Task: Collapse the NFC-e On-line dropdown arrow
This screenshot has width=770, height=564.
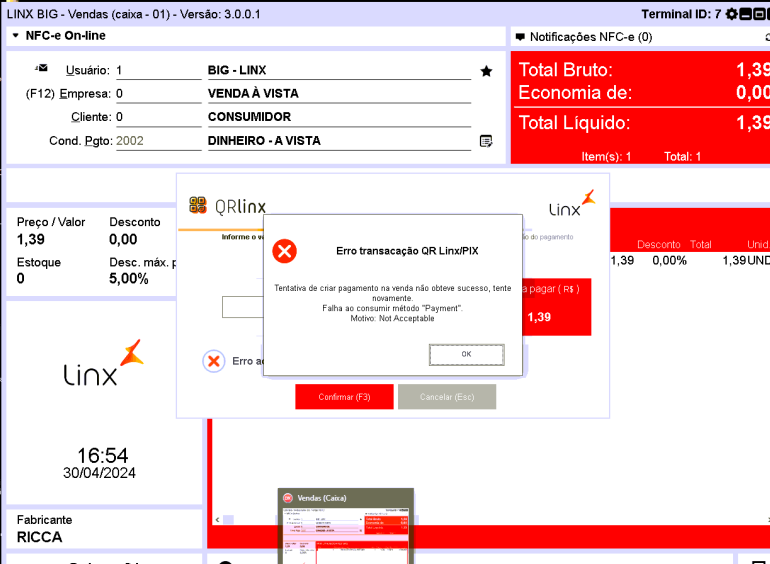Action: pyautogui.click(x=16, y=35)
